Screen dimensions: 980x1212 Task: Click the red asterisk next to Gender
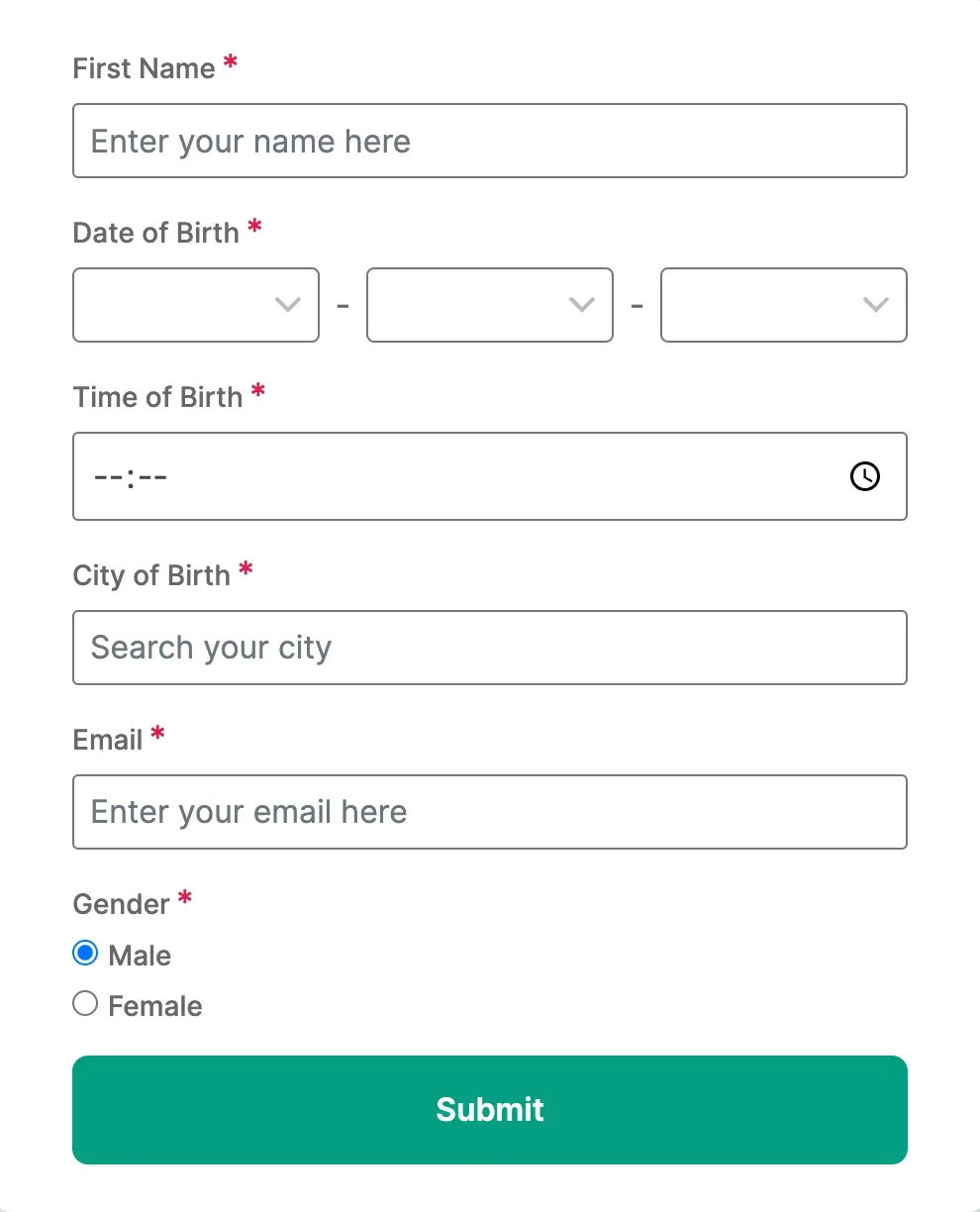point(185,899)
